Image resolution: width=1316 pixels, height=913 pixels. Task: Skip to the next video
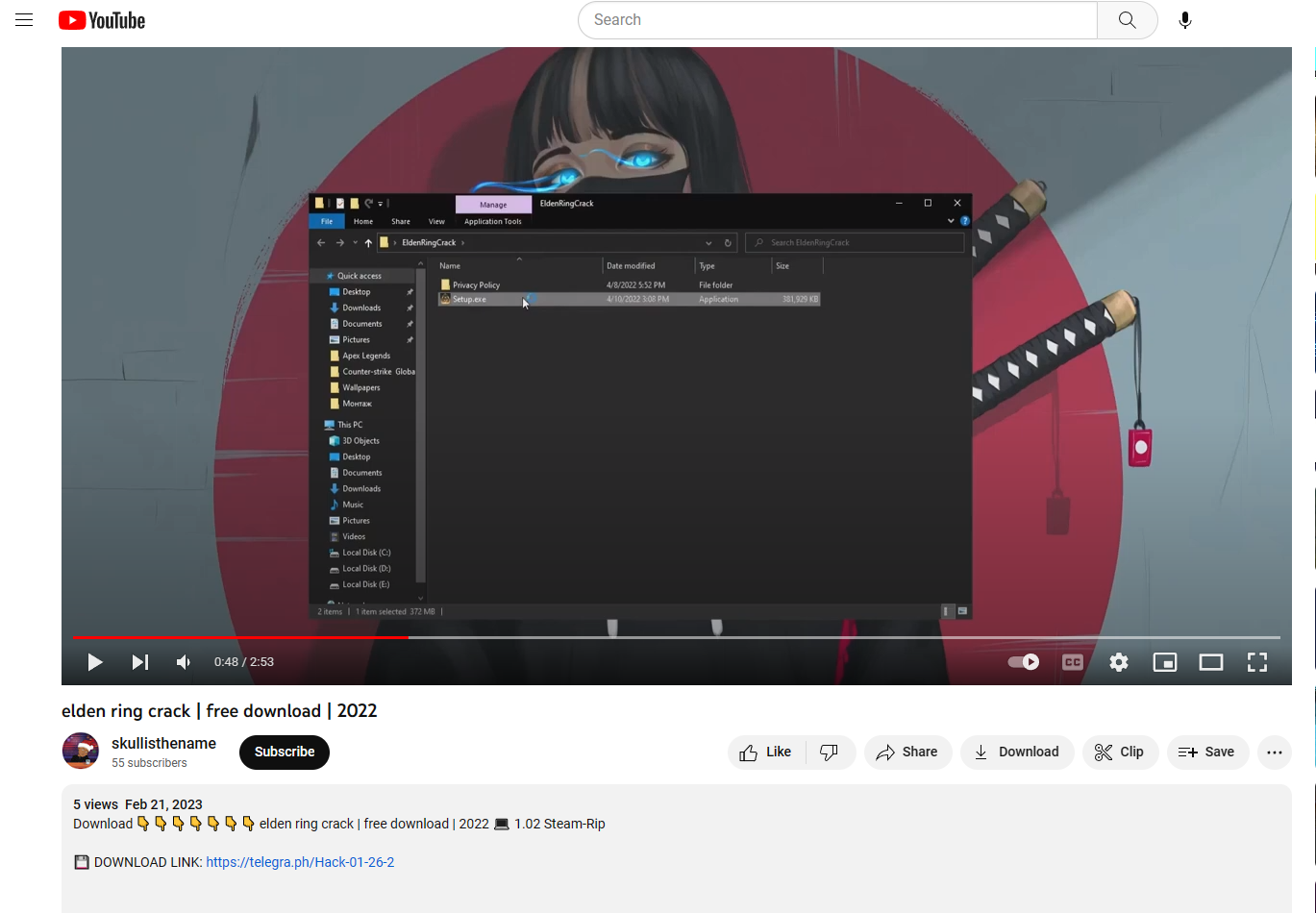pos(140,662)
